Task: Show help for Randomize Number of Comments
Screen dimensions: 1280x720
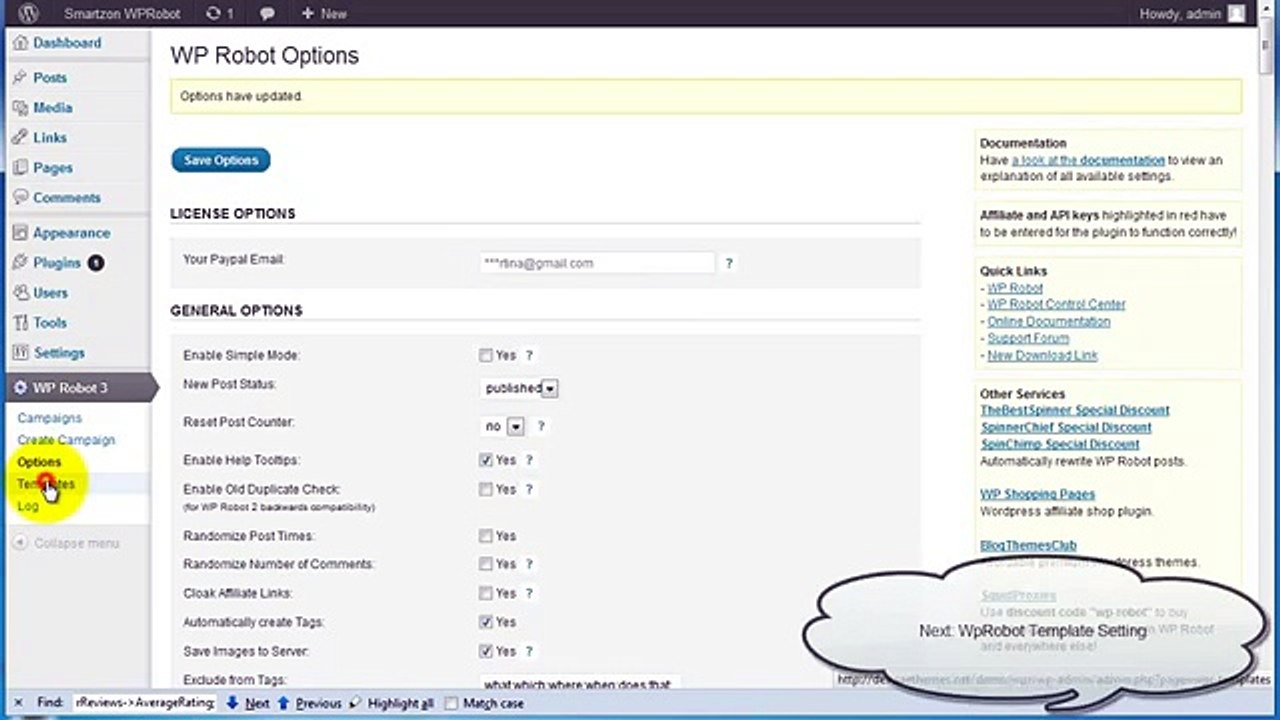Action: pos(529,564)
